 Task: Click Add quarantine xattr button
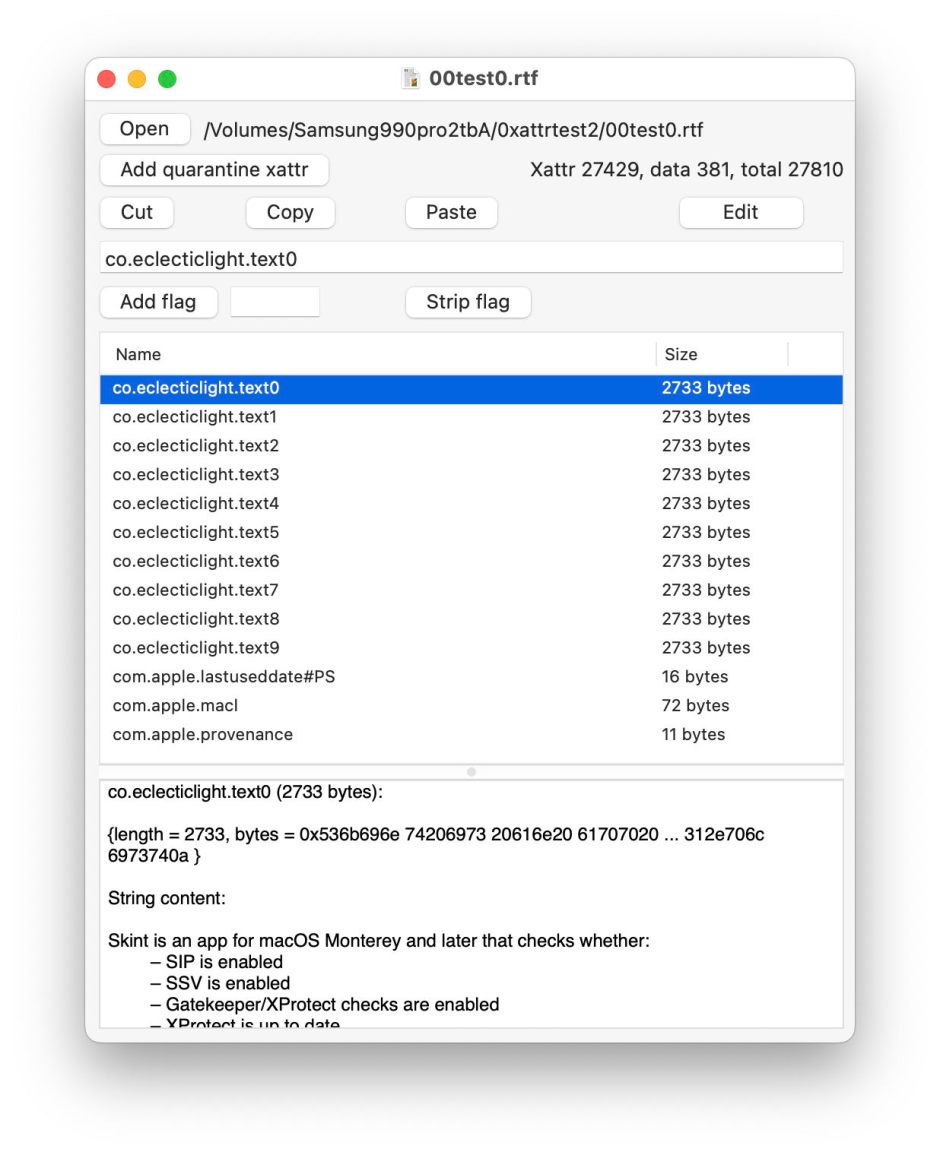coord(214,170)
